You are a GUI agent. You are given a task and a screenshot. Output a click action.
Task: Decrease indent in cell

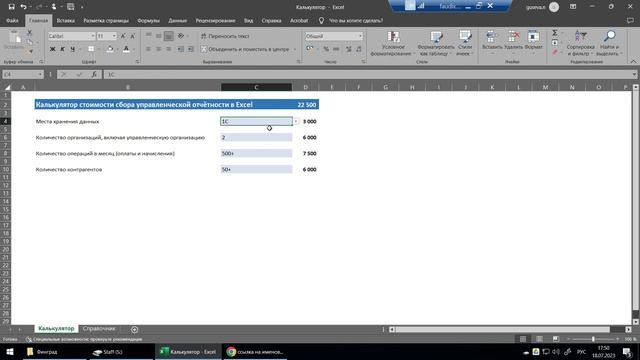point(180,49)
